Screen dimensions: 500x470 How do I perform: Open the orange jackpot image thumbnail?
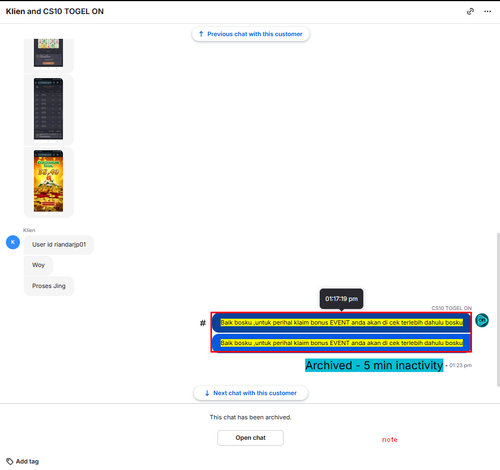click(x=48, y=181)
